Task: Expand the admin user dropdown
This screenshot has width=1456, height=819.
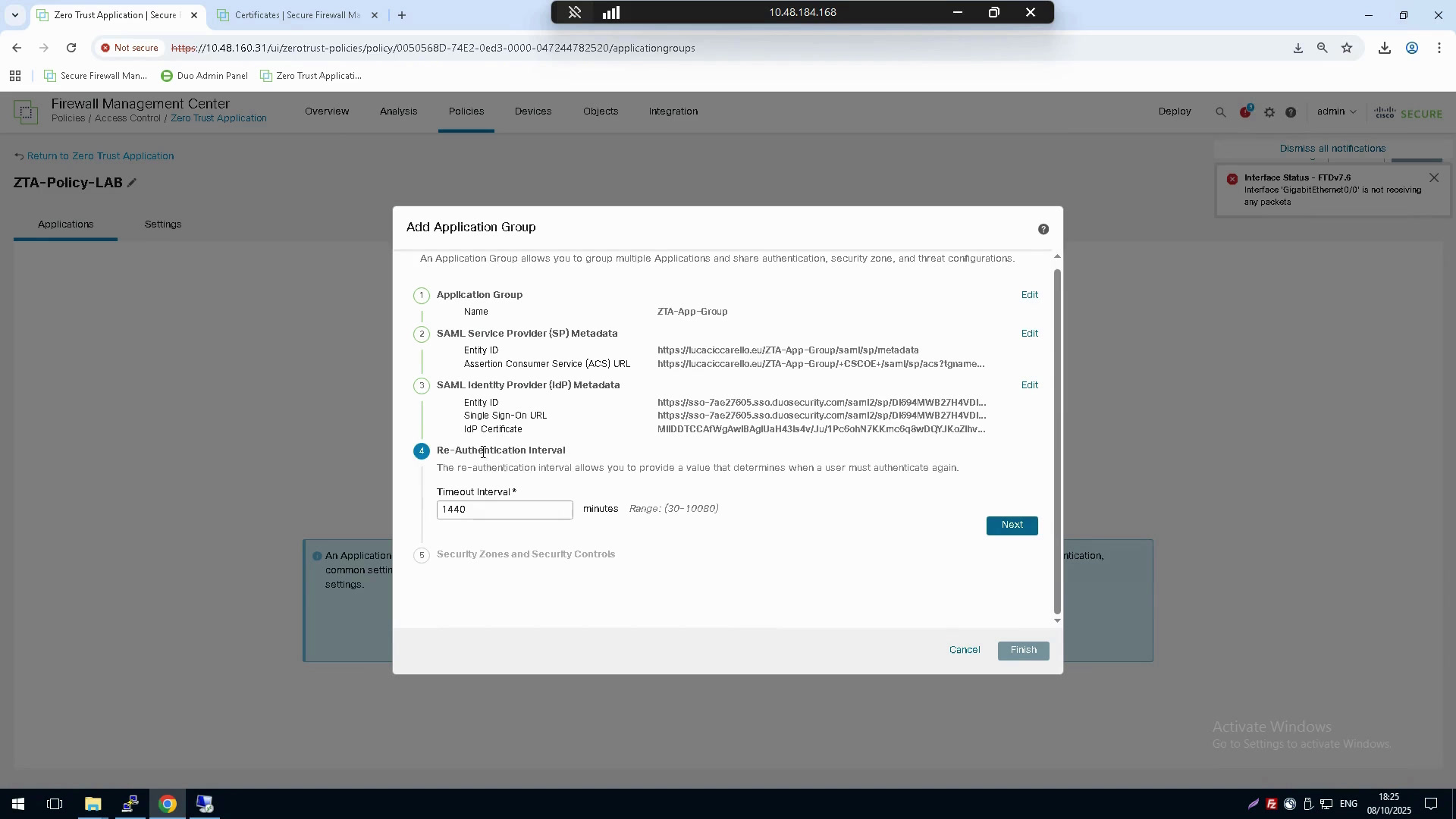Action: coord(1336,111)
